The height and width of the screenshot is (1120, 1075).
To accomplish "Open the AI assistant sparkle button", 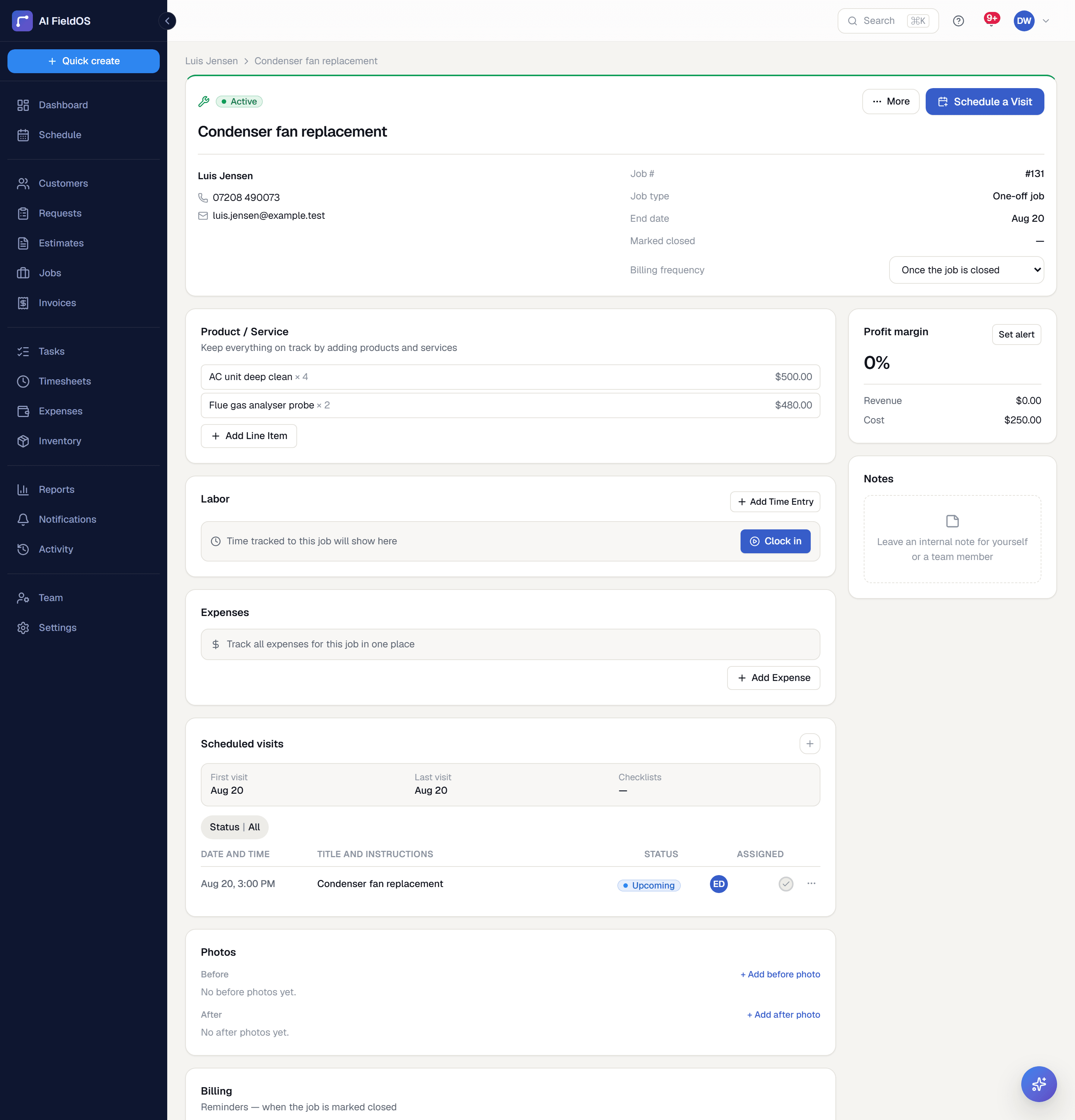I will (1038, 1083).
